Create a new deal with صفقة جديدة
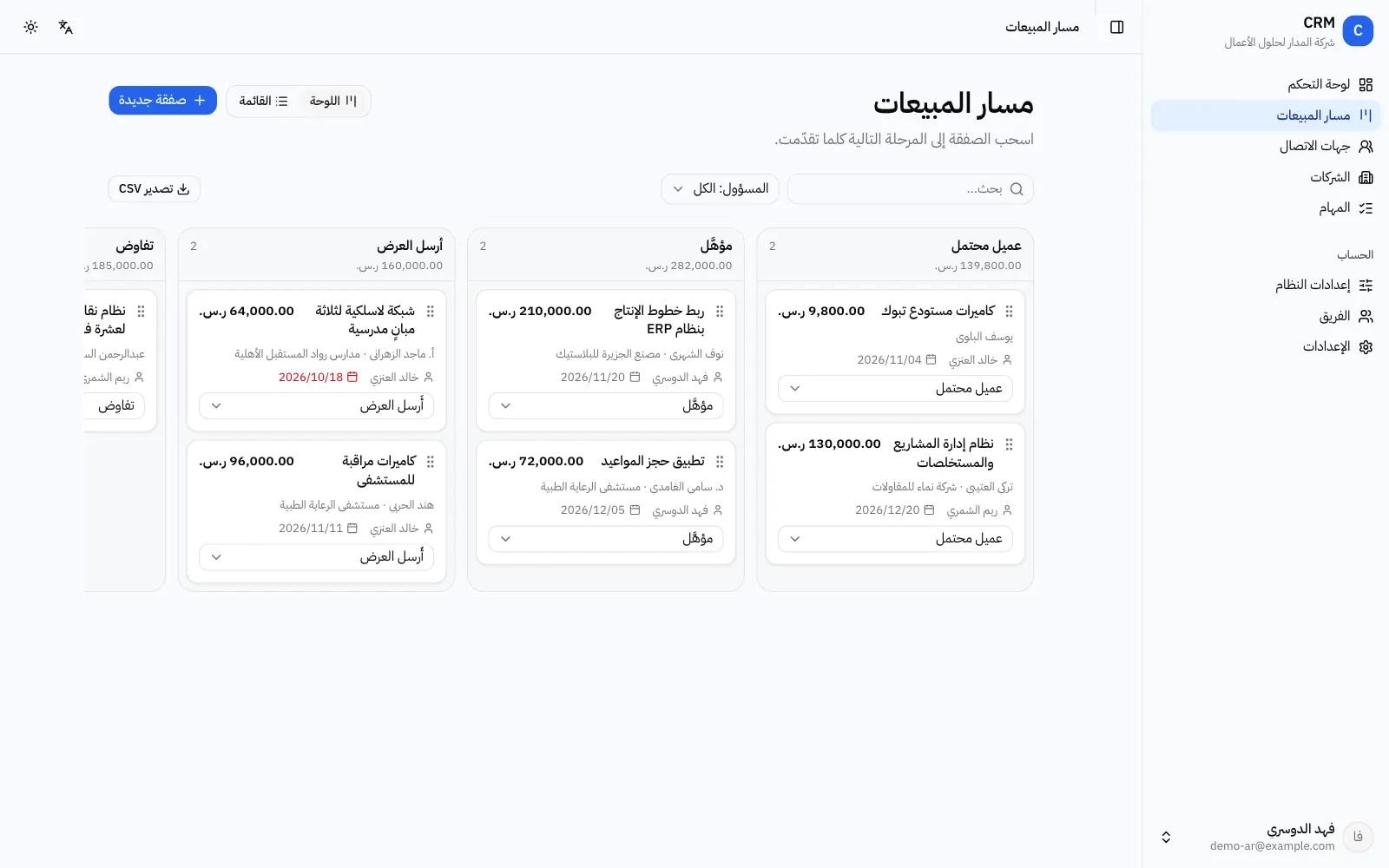1389x868 pixels. tap(162, 101)
